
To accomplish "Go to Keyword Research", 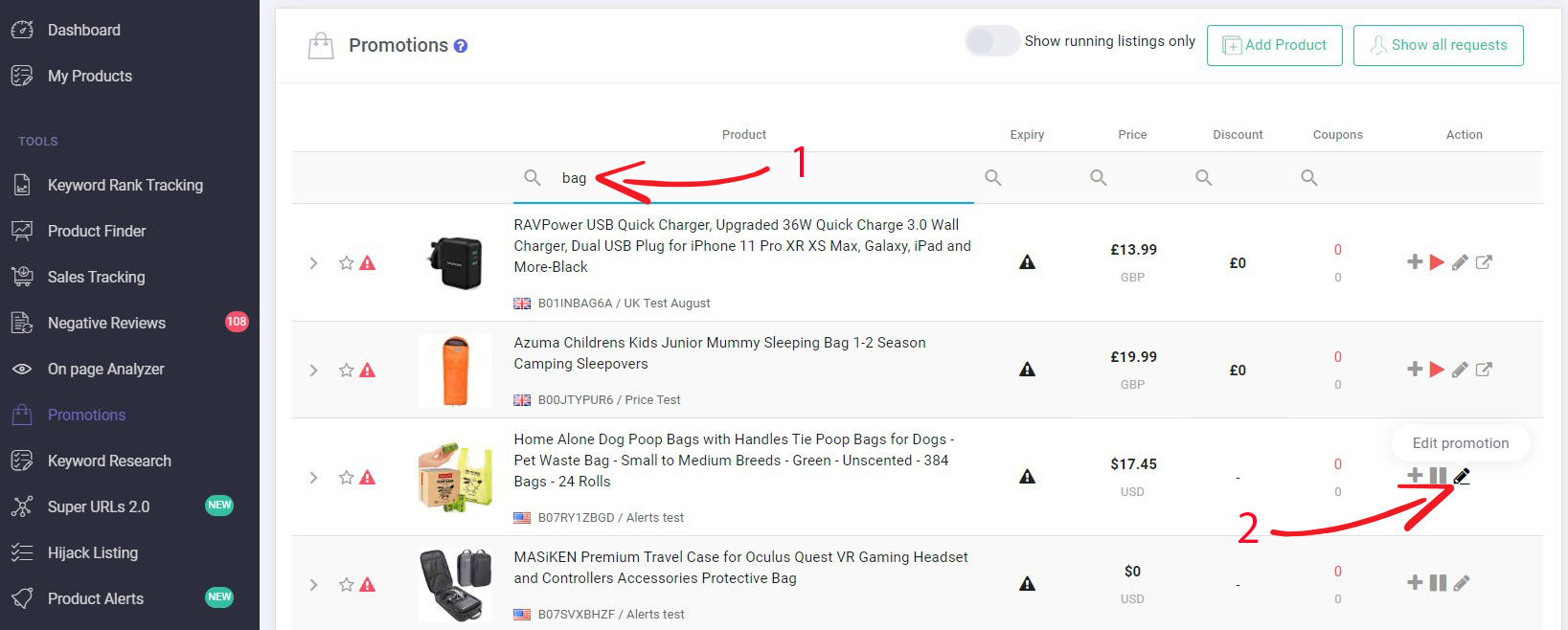I will click(109, 461).
